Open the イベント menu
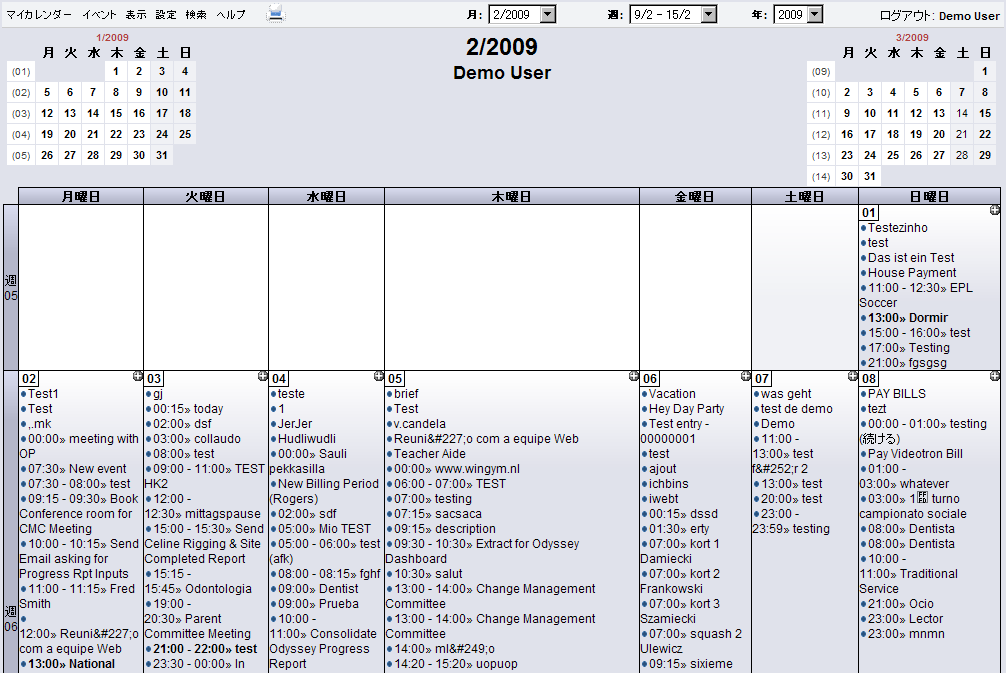 [99, 15]
